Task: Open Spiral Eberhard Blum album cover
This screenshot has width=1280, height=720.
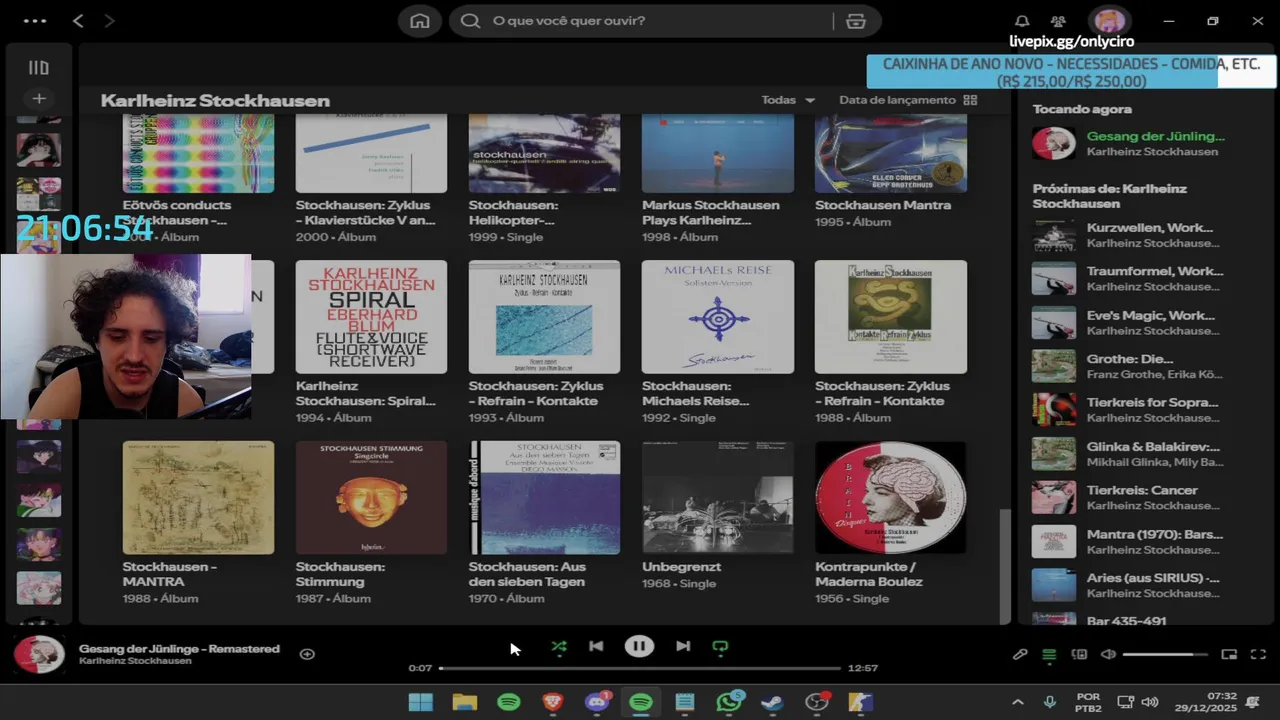Action: [x=371, y=317]
